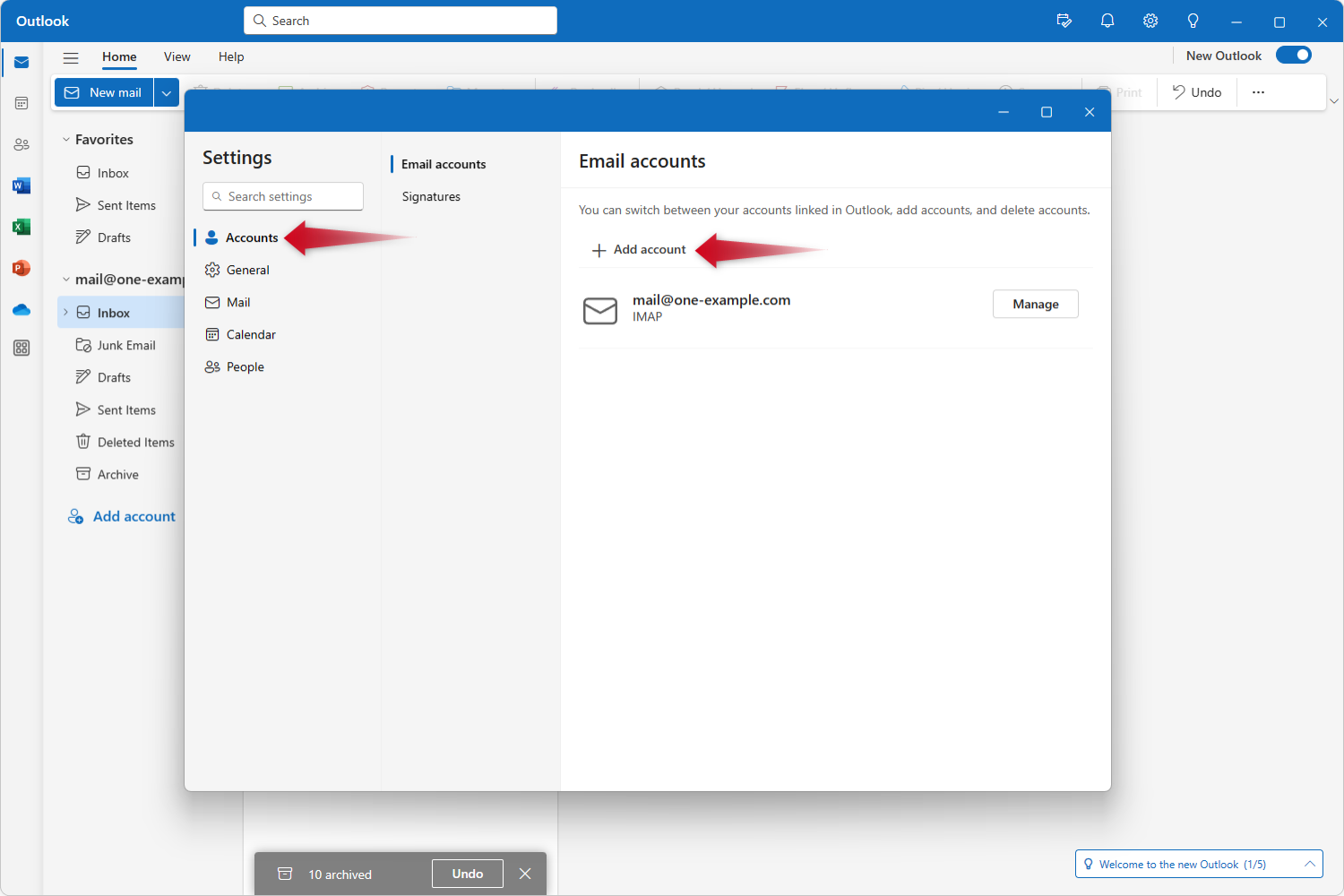The height and width of the screenshot is (896, 1344).
Task: Launch PowerPoint from the sidebar
Action: (x=22, y=268)
